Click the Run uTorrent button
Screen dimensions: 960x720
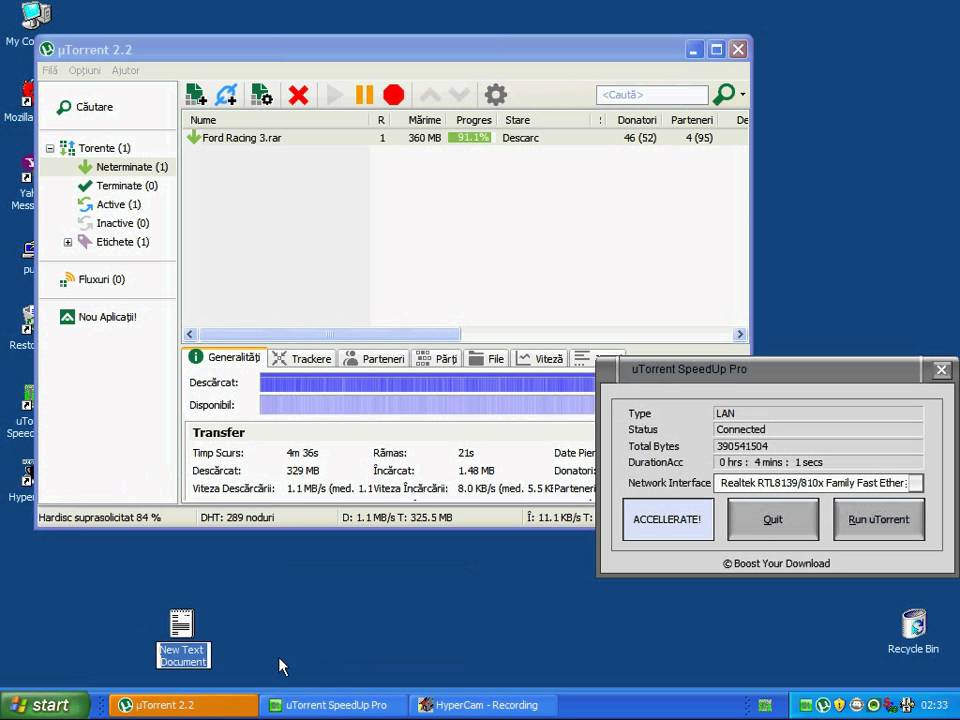tap(879, 519)
